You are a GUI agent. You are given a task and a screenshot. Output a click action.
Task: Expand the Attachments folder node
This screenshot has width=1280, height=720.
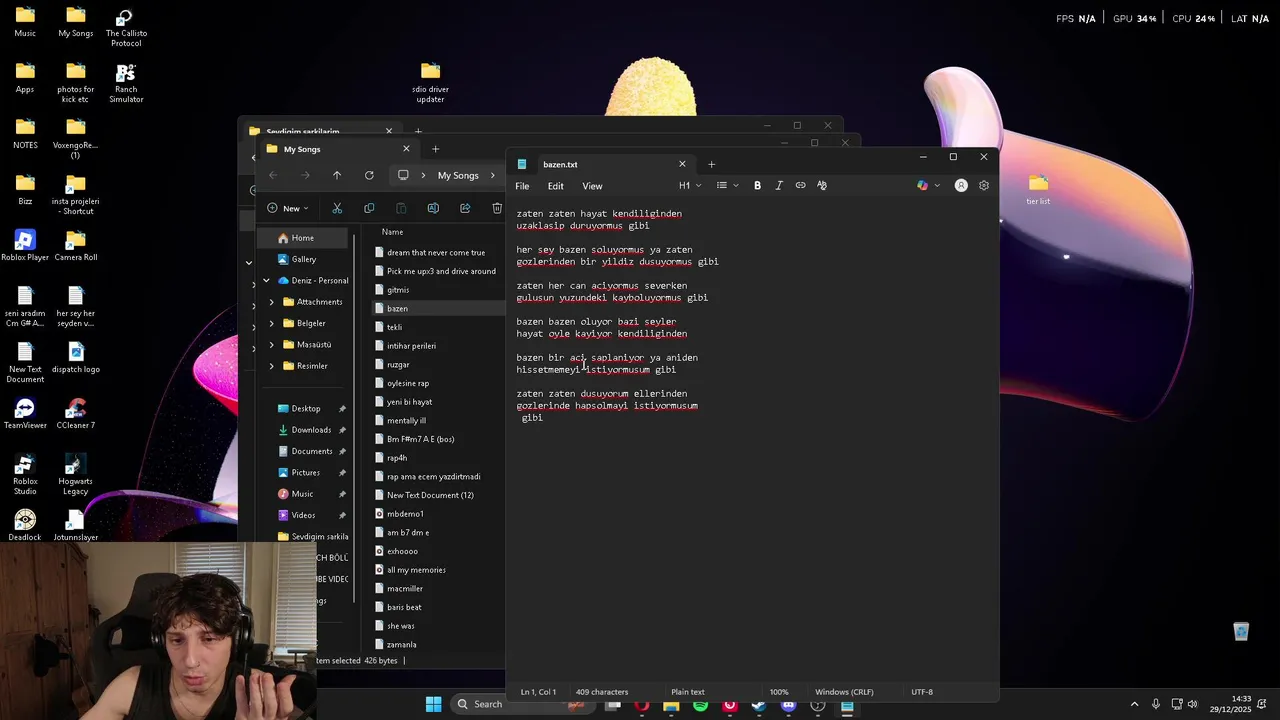pos(272,302)
